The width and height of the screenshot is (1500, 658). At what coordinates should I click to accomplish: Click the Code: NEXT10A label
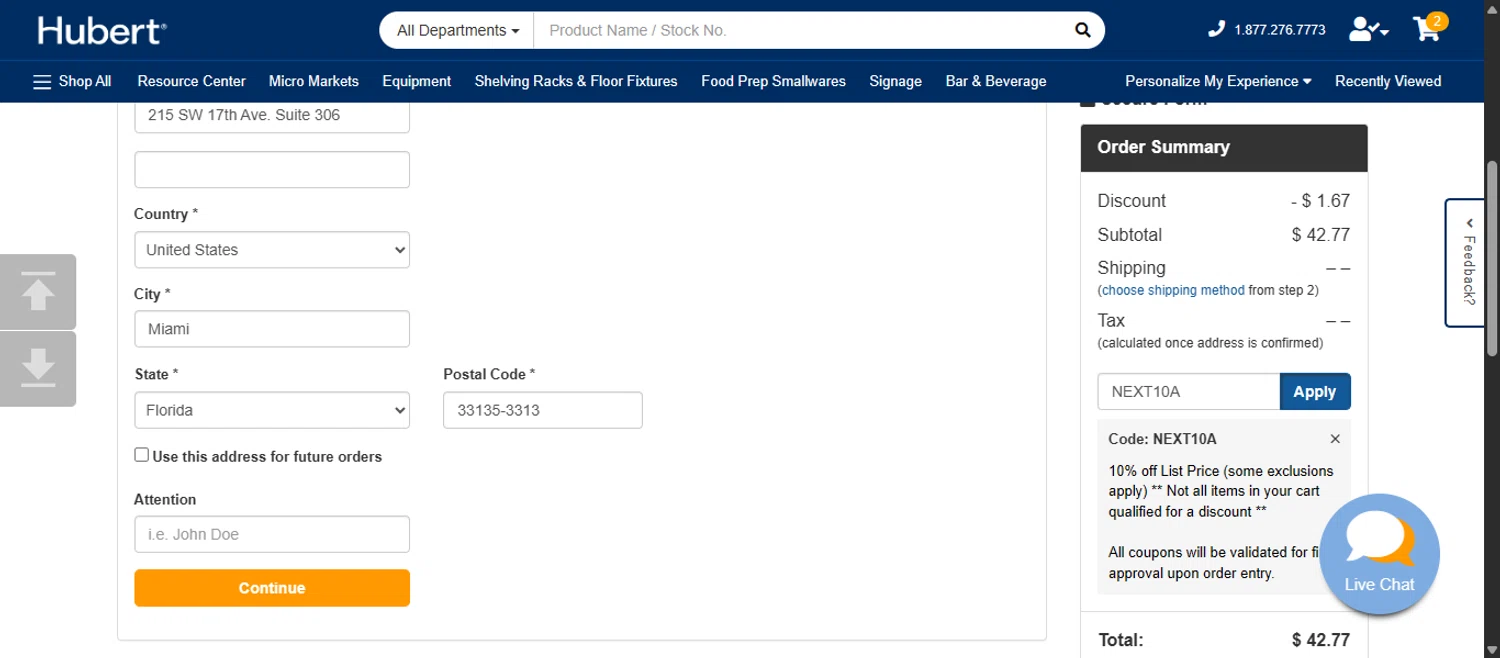[1162, 439]
